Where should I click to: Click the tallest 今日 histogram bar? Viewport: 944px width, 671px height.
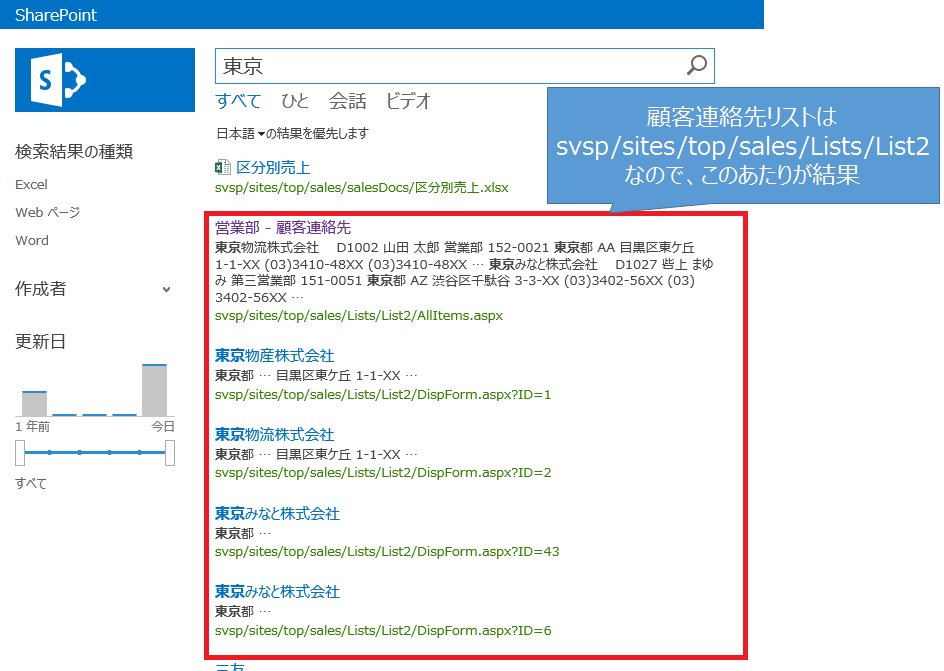point(155,390)
